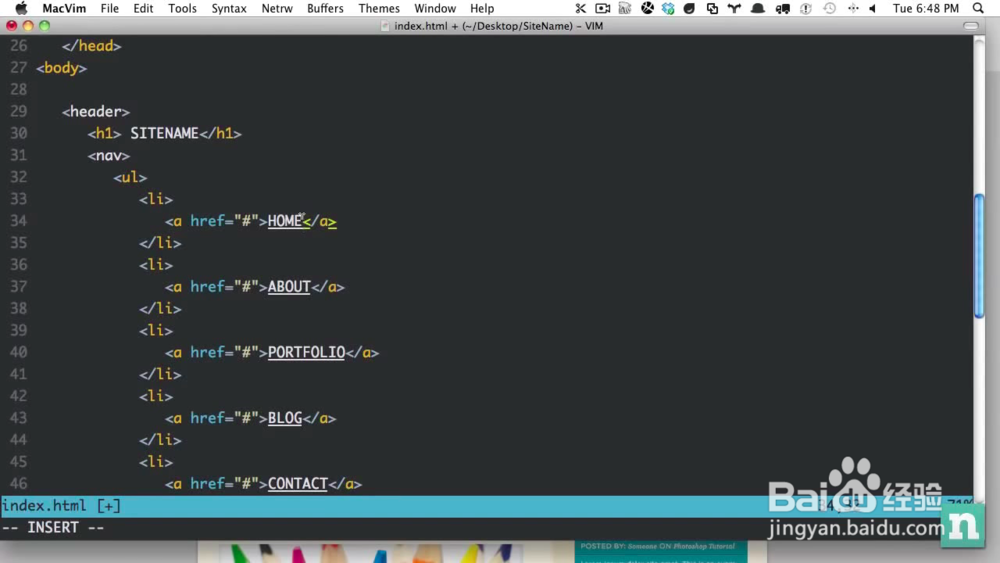Open the Apple menu

coord(21,8)
